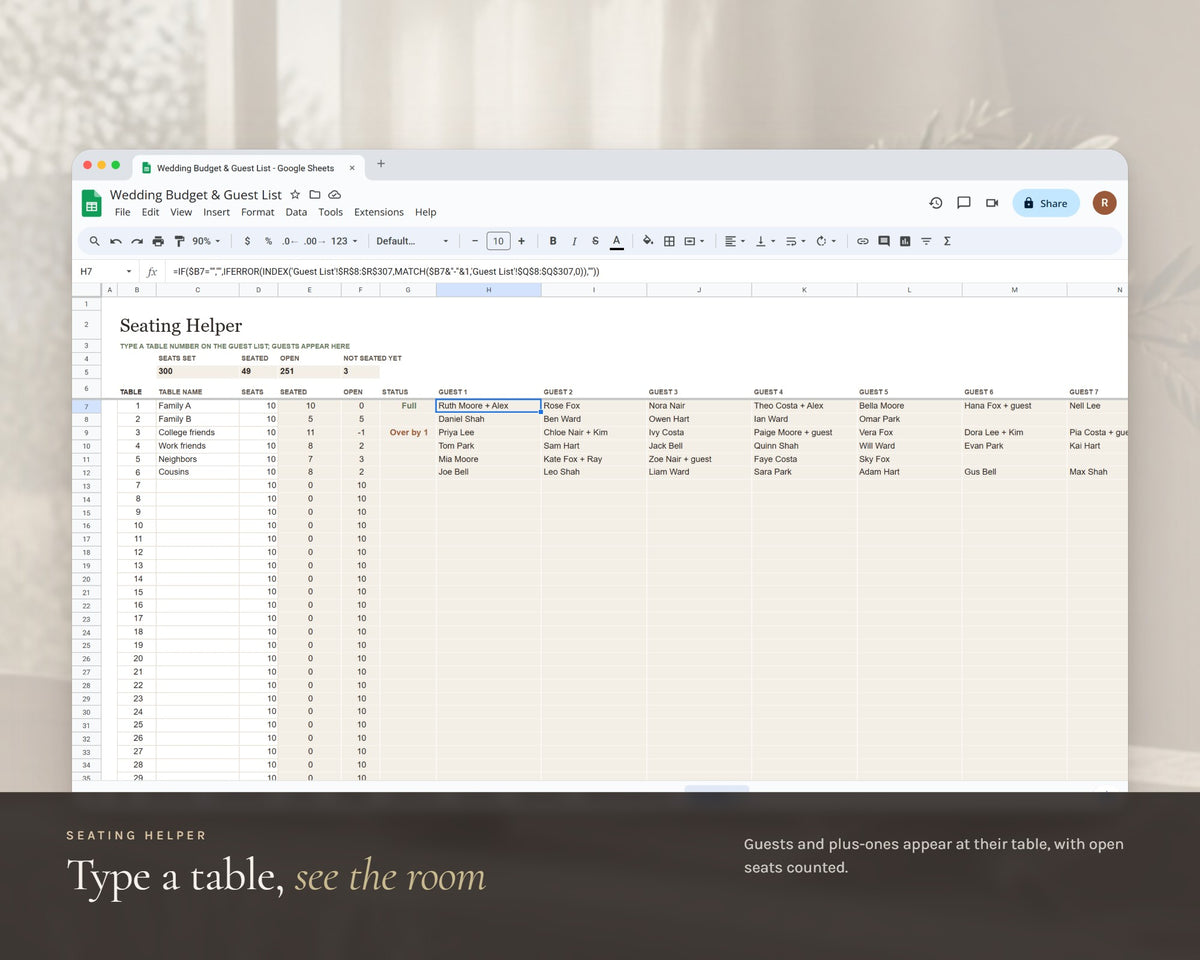This screenshot has height=960, width=1200.
Task: Click the font size field showing 10
Action: [498, 241]
